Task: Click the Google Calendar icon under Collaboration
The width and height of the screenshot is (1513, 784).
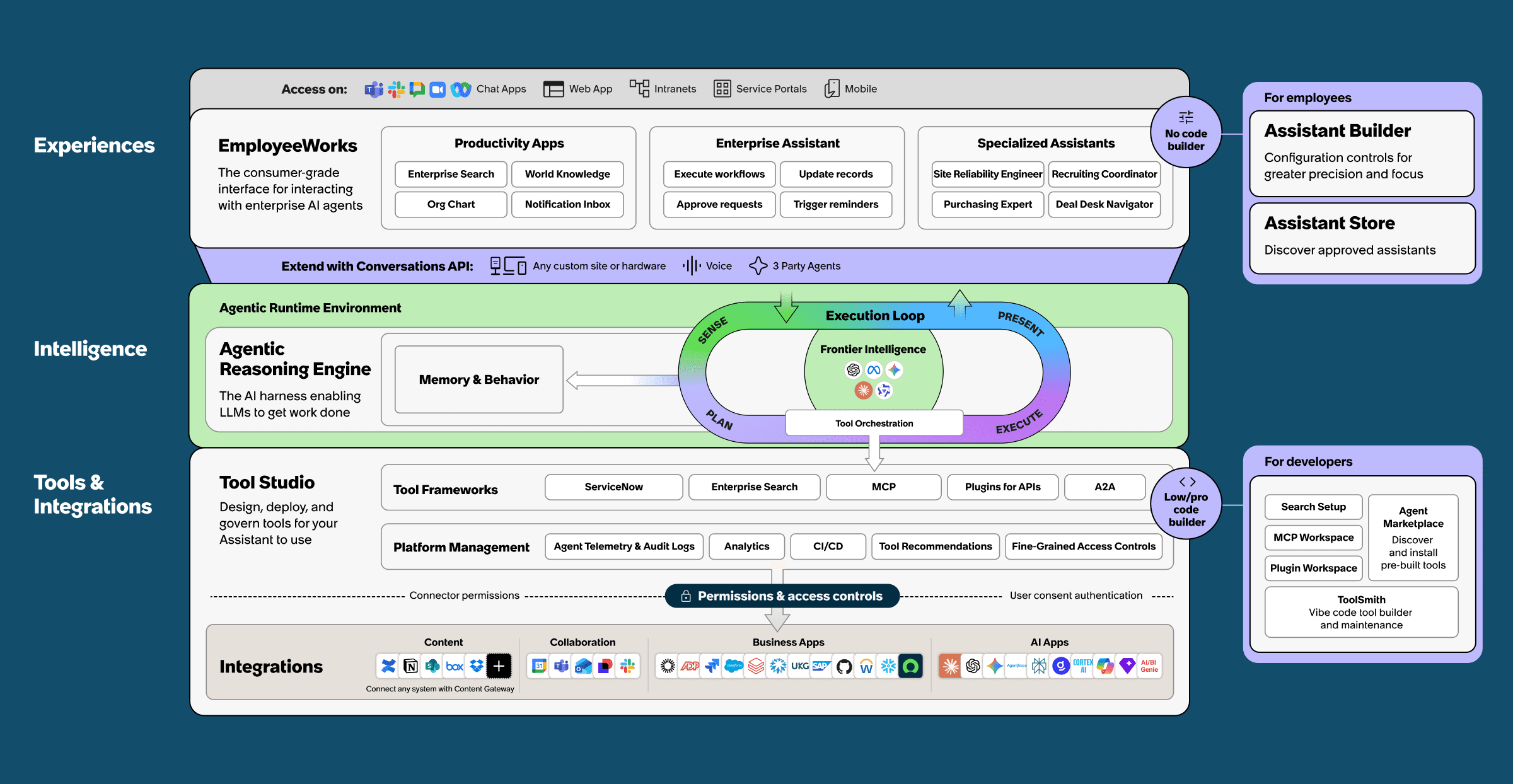Action: pyautogui.click(x=539, y=666)
